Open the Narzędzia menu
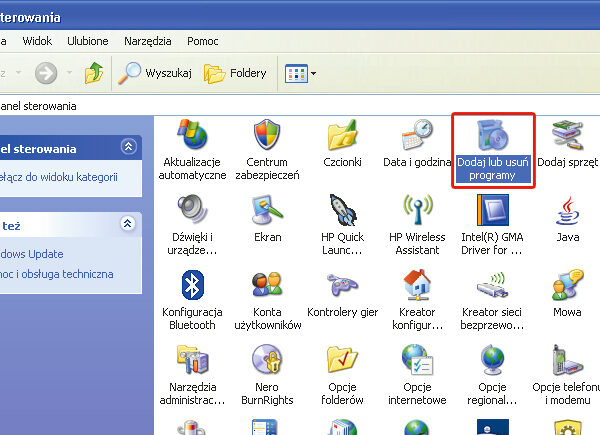 point(148,42)
